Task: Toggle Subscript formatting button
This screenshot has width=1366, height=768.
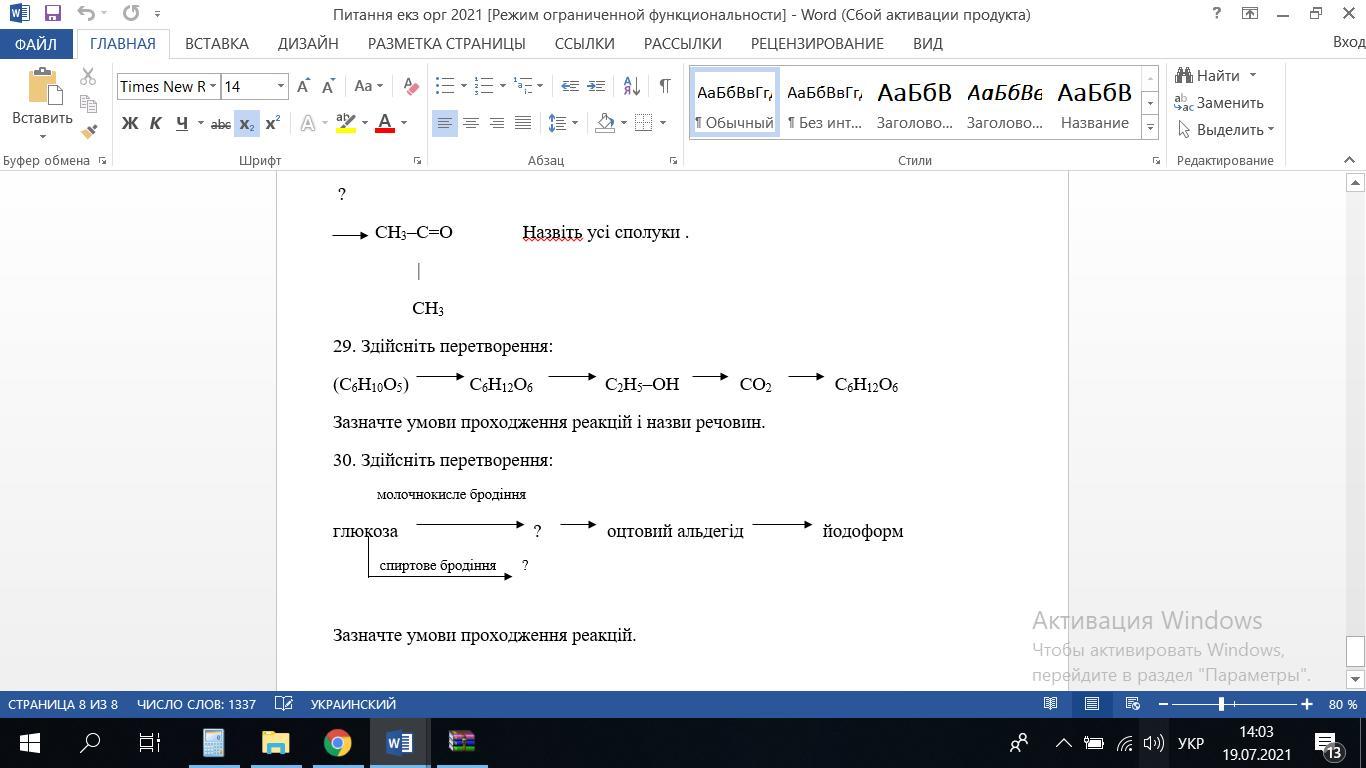Action: (246, 123)
